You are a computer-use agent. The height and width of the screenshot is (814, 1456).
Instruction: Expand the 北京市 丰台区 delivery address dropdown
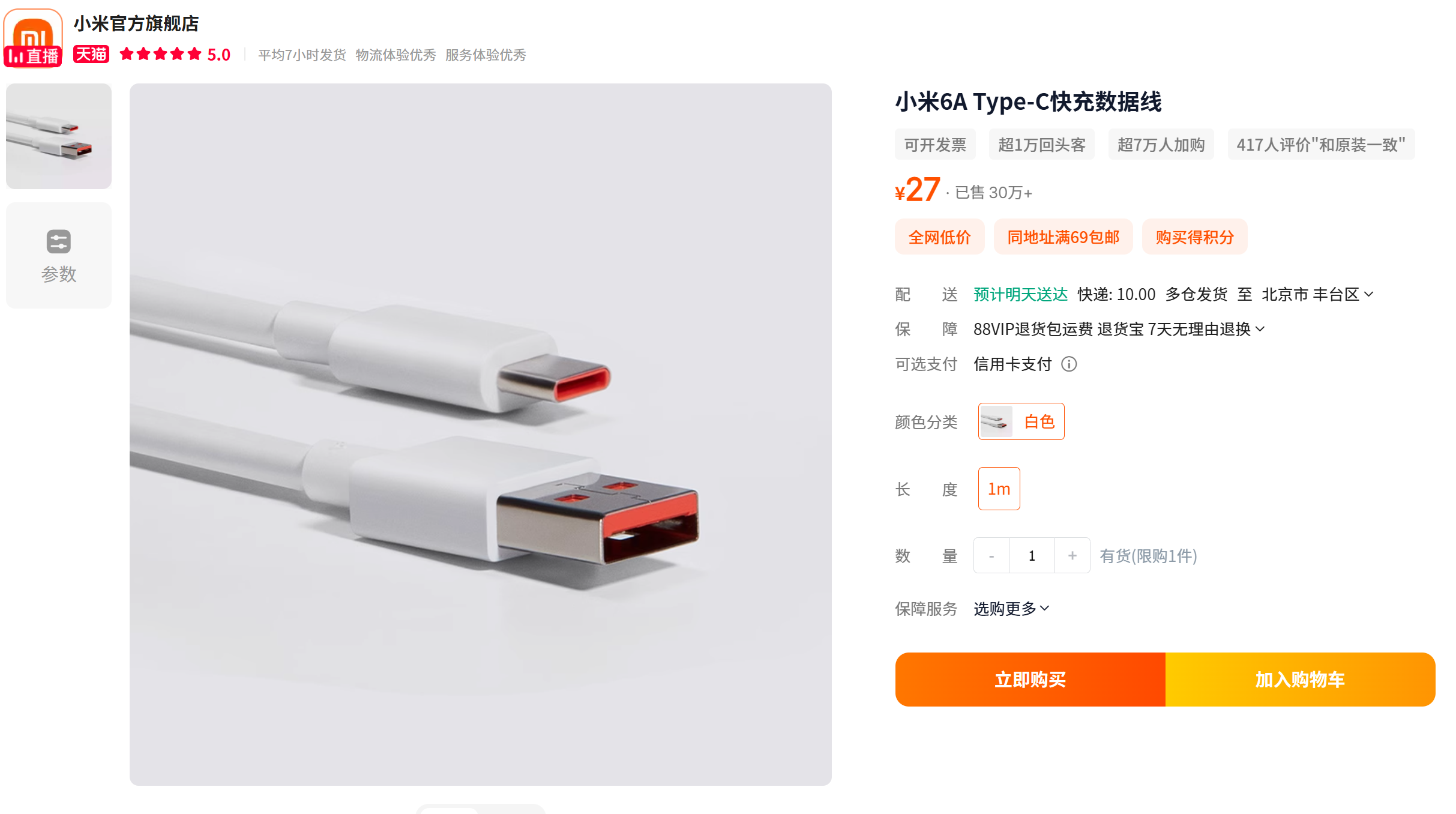[1317, 294]
